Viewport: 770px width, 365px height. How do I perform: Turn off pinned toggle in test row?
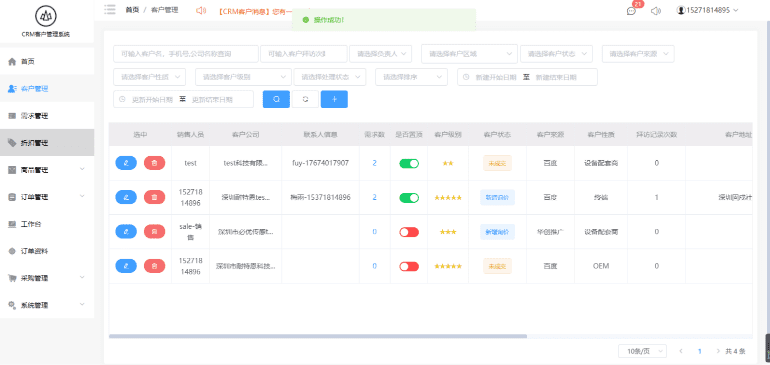coord(409,163)
